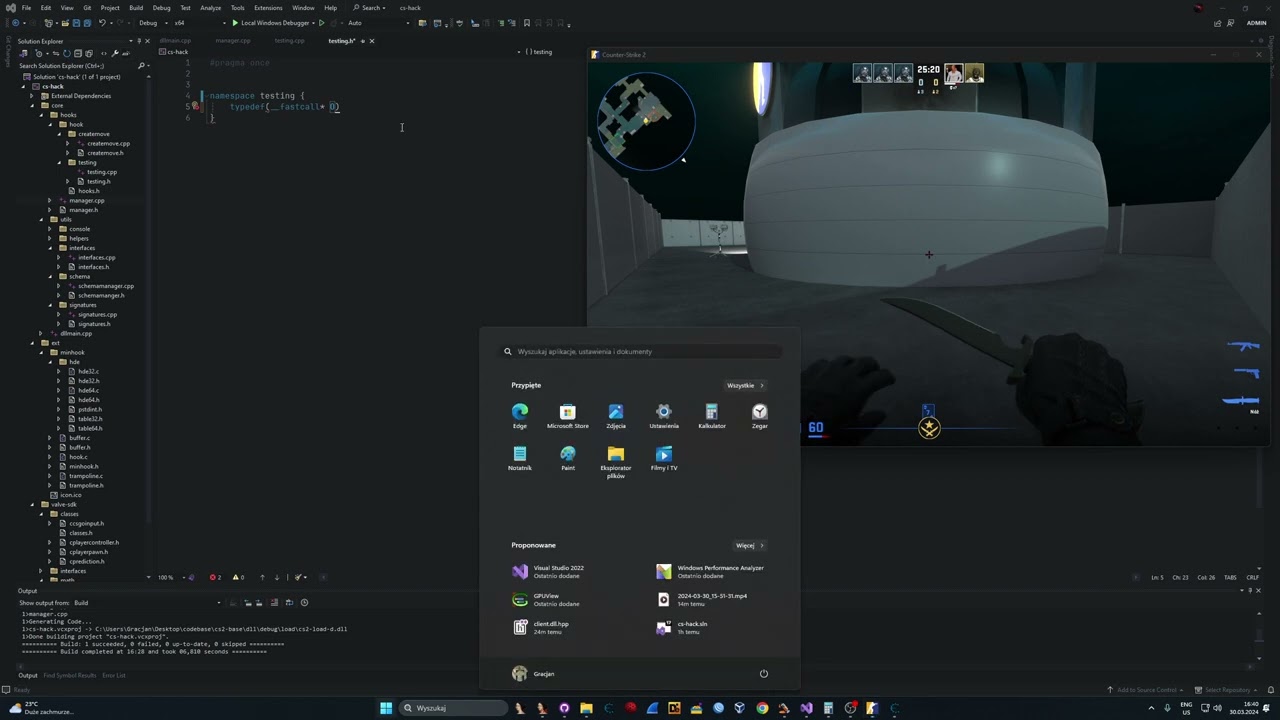Click the warnings count indicator showing 0
The image size is (1280, 720).
click(238, 577)
